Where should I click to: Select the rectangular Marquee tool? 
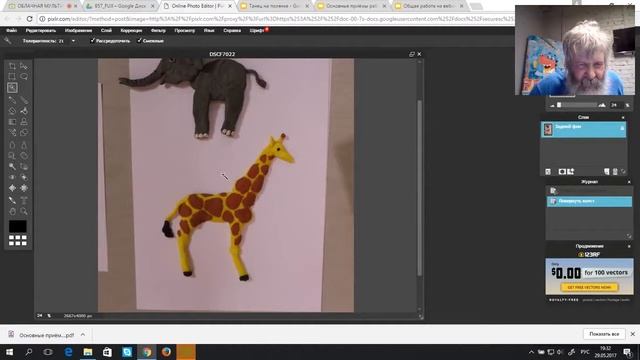pos(12,77)
